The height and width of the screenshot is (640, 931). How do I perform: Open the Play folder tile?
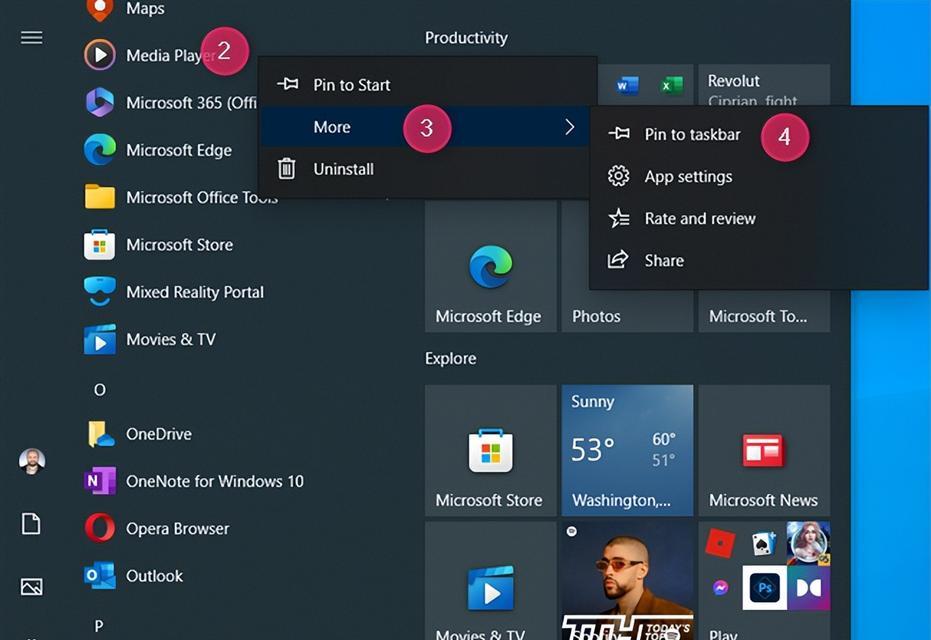coord(764,581)
